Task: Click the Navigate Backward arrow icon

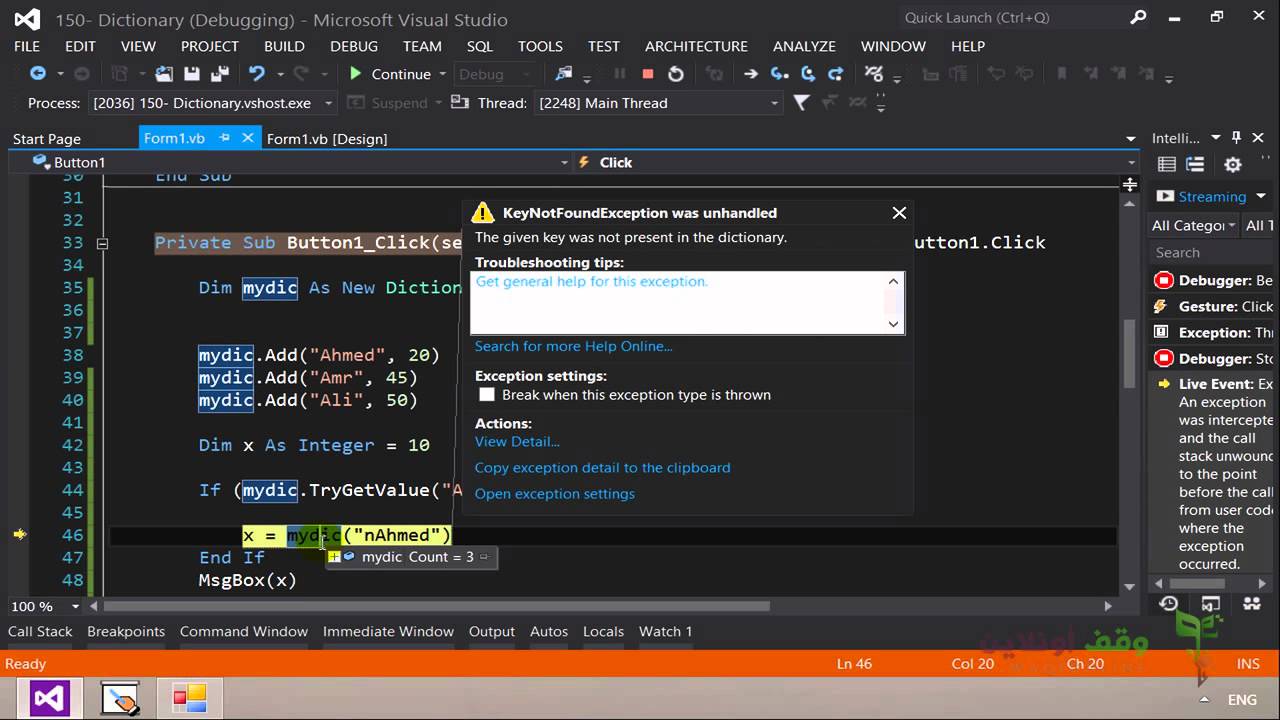Action: tap(38, 73)
